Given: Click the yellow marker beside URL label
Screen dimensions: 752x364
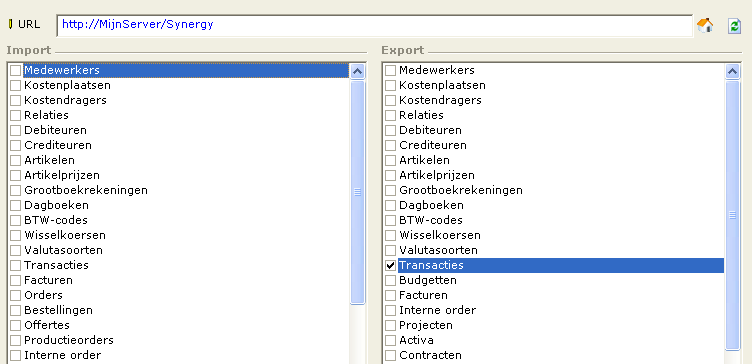Looking at the screenshot, I should pyautogui.click(x=11, y=24).
